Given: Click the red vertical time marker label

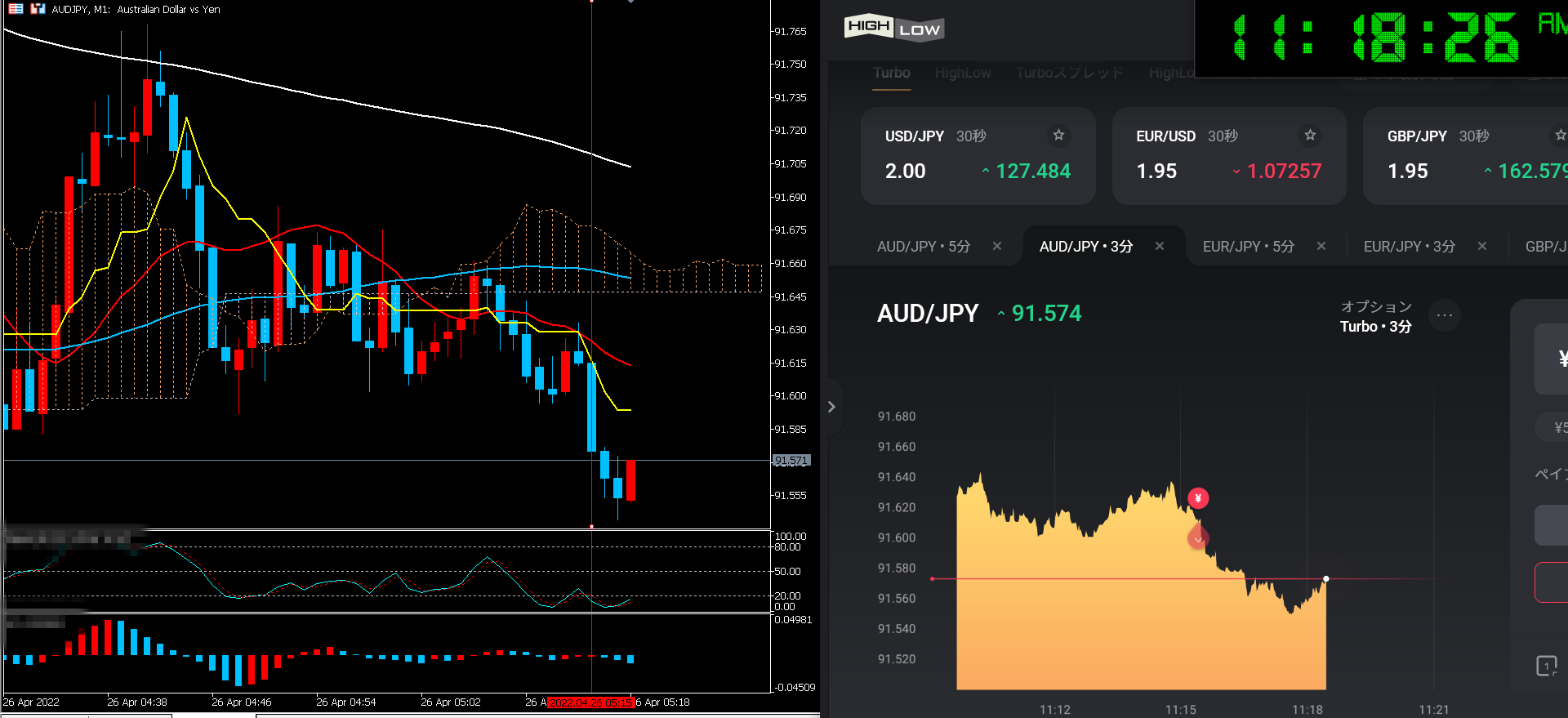Looking at the screenshot, I should pos(590,702).
